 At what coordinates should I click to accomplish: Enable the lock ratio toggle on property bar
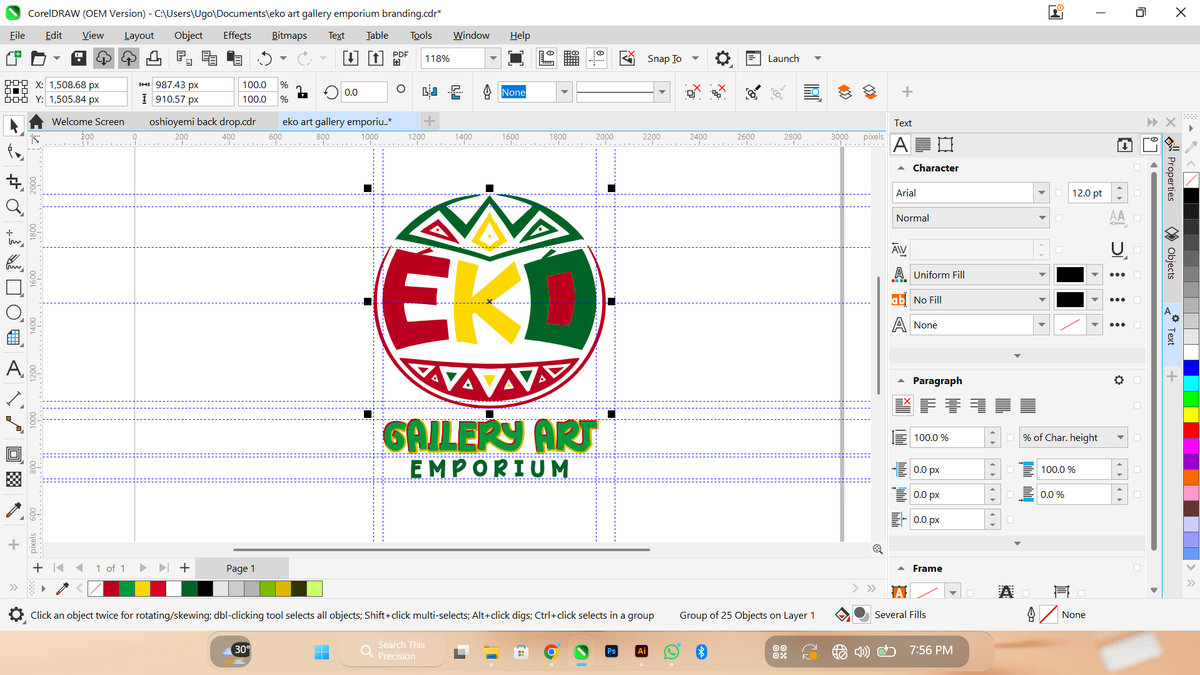click(302, 92)
